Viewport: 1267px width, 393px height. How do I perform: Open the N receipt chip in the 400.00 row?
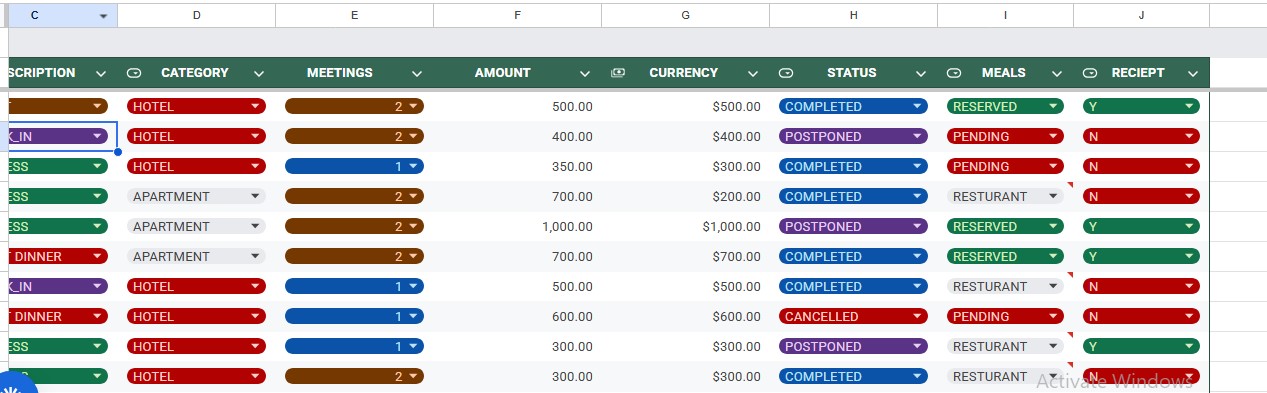[1141, 136]
